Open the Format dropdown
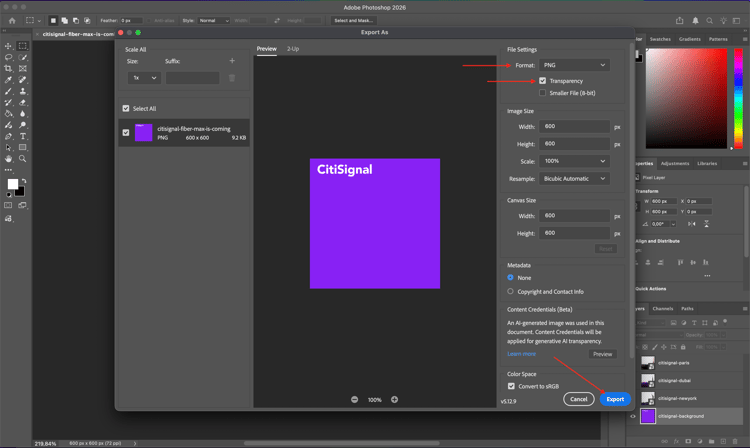Viewport: 750px width, 448px height. pos(574,65)
